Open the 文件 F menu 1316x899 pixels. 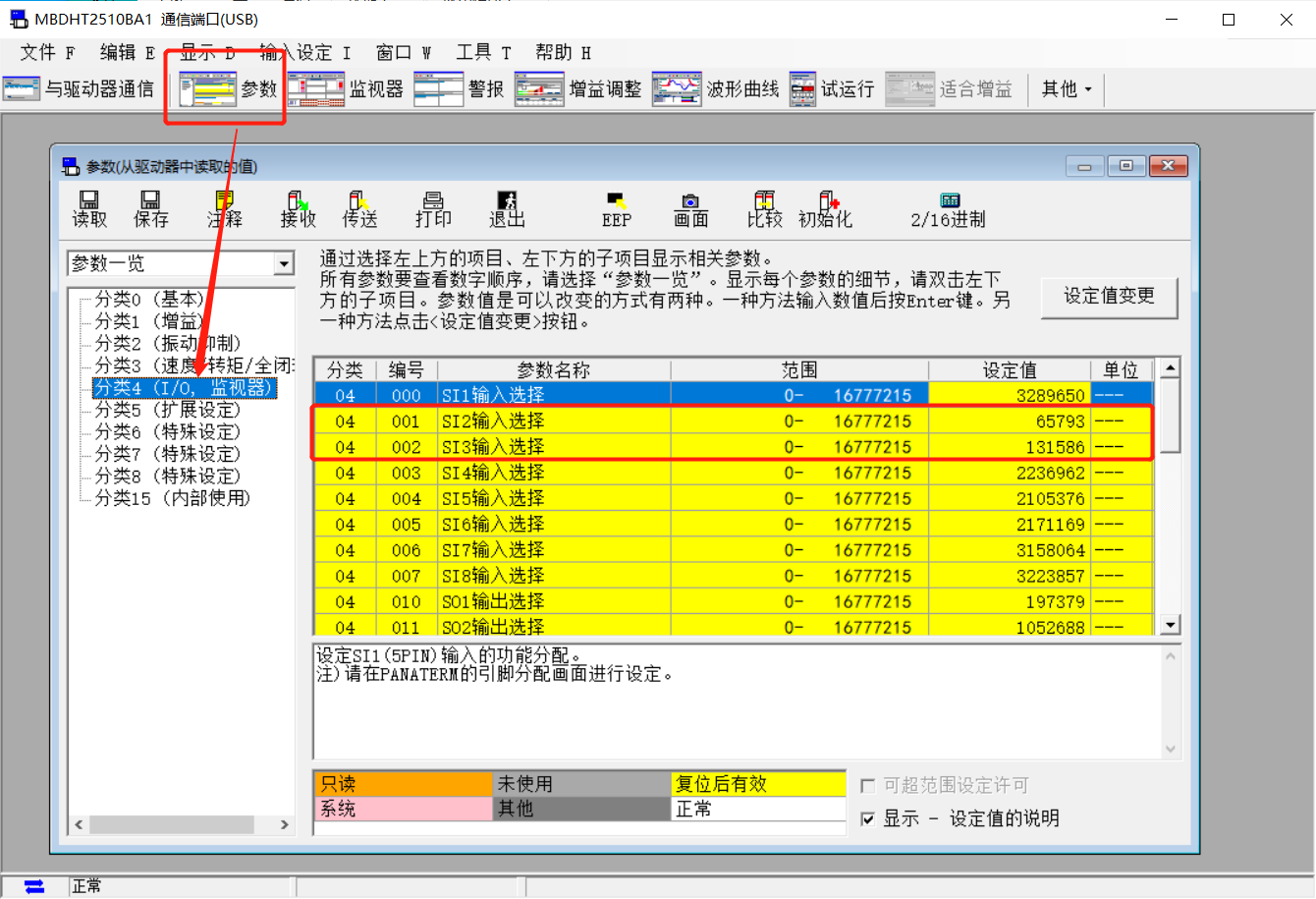tap(47, 52)
